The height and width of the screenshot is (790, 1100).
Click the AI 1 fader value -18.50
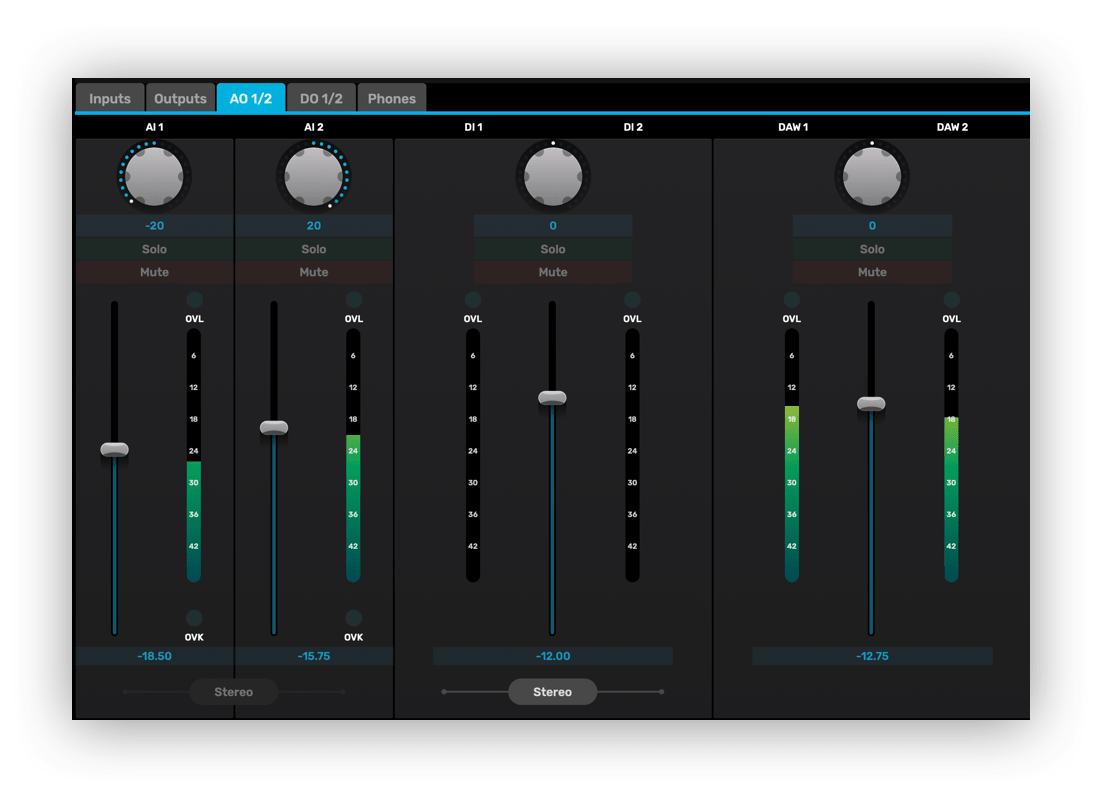coord(154,656)
